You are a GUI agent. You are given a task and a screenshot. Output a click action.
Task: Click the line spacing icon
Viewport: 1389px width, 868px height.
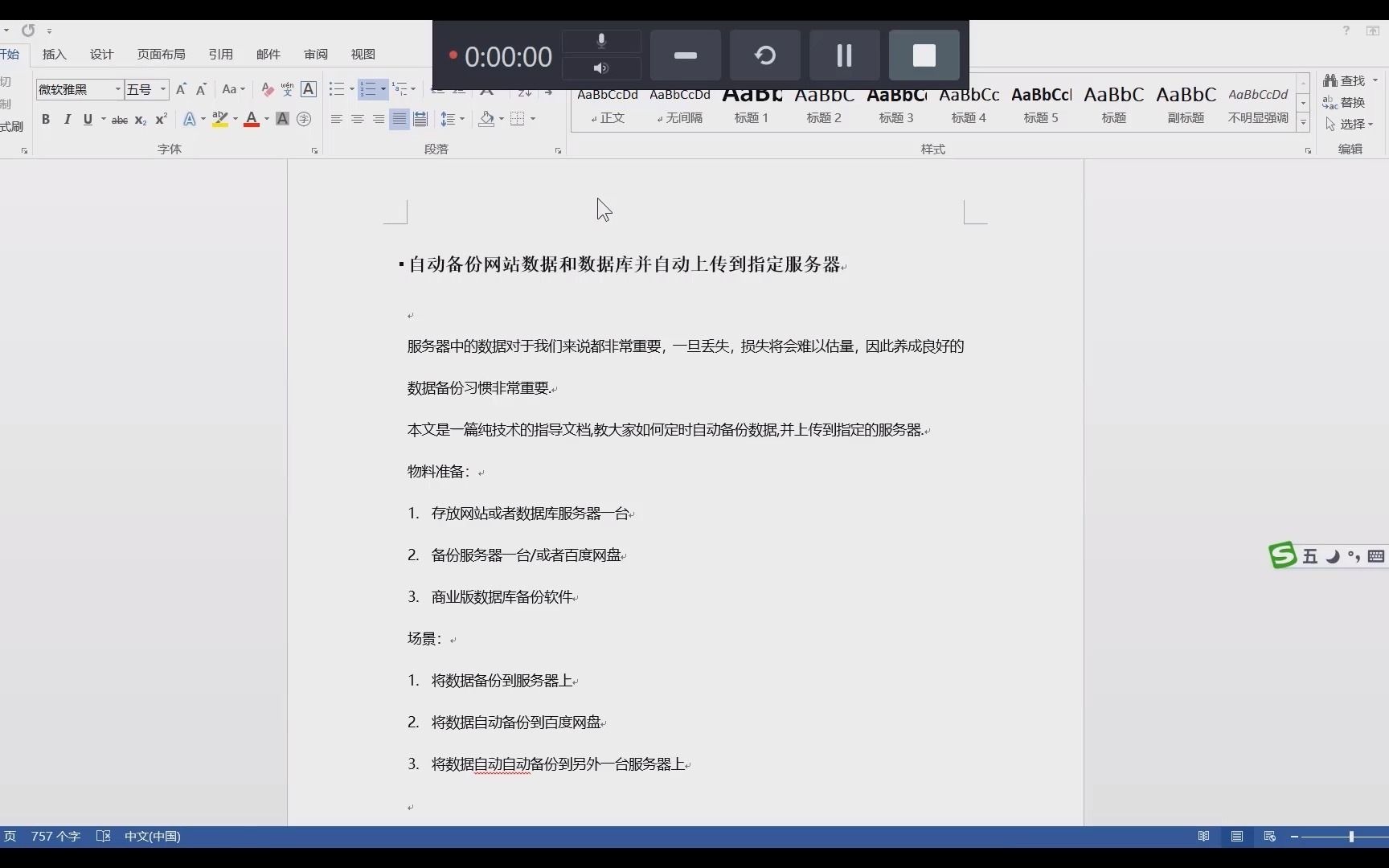click(x=449, y=119)
